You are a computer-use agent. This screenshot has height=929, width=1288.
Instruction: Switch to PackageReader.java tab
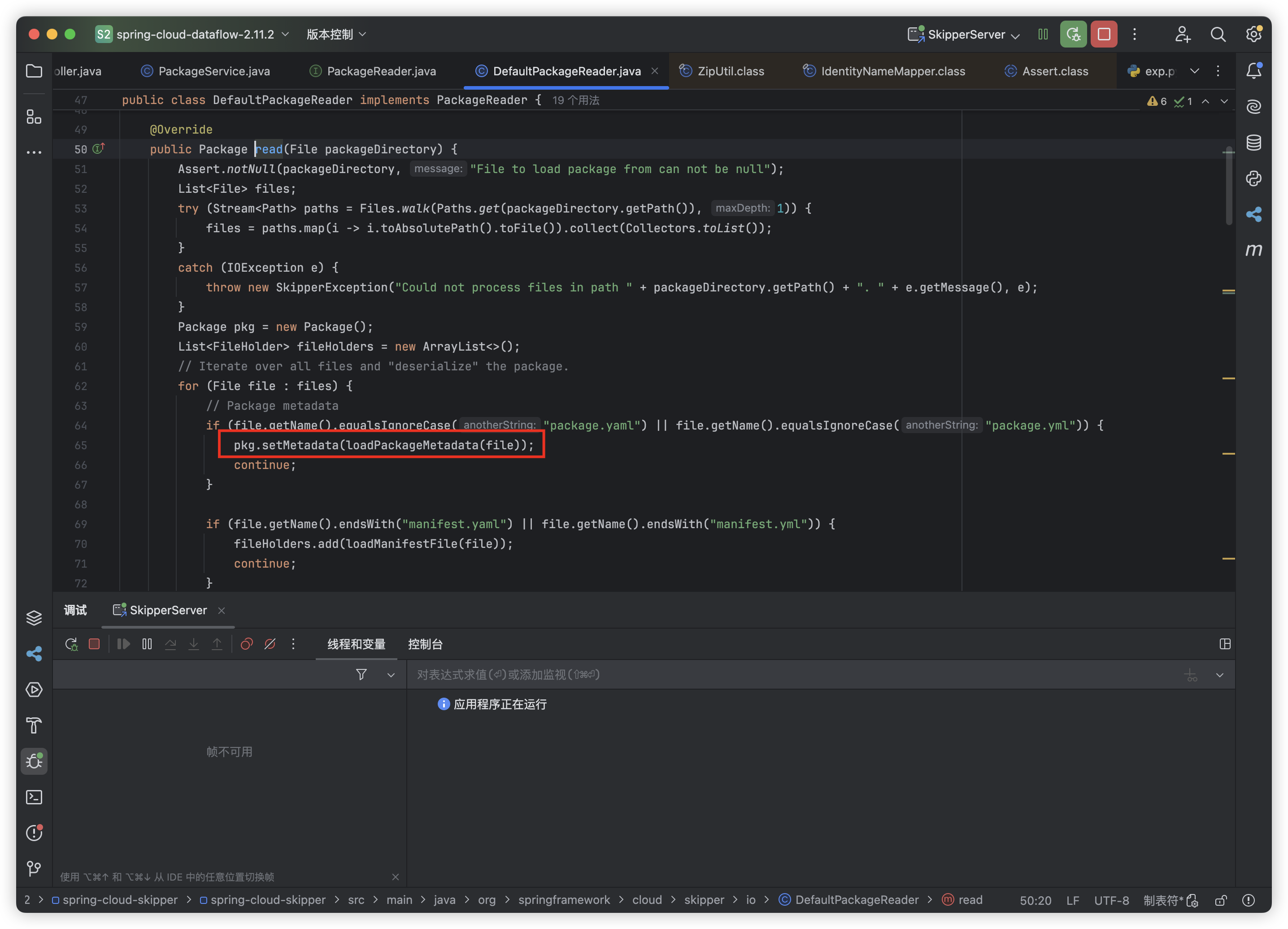[x=373, y=71]
